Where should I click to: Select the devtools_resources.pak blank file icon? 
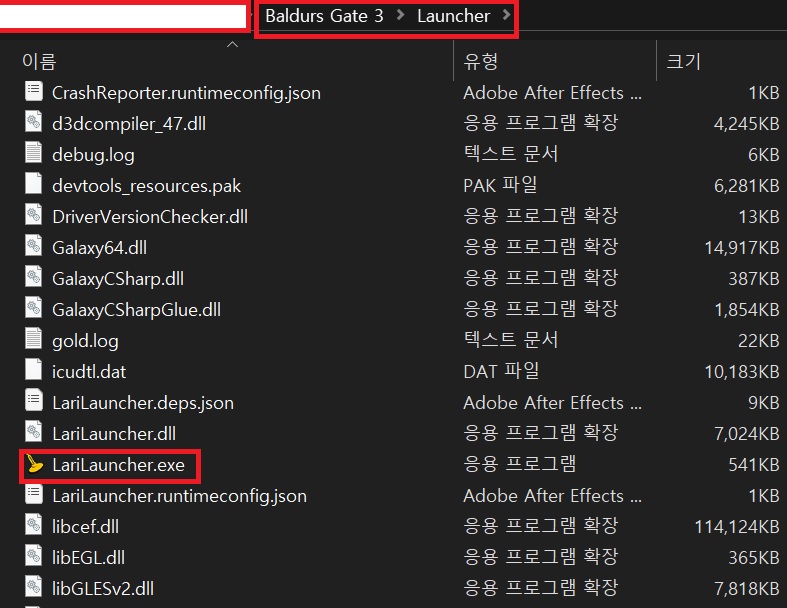[34, 185]
